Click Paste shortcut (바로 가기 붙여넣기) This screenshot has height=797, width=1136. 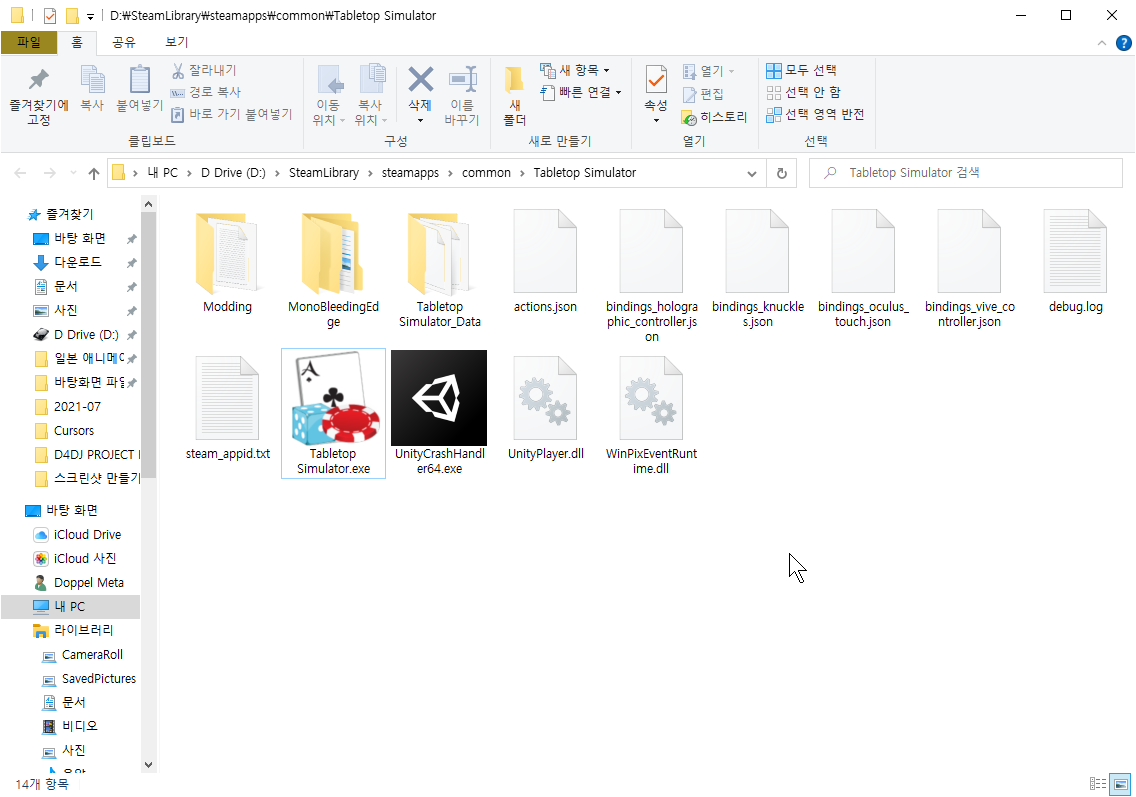tap(232, 114)
